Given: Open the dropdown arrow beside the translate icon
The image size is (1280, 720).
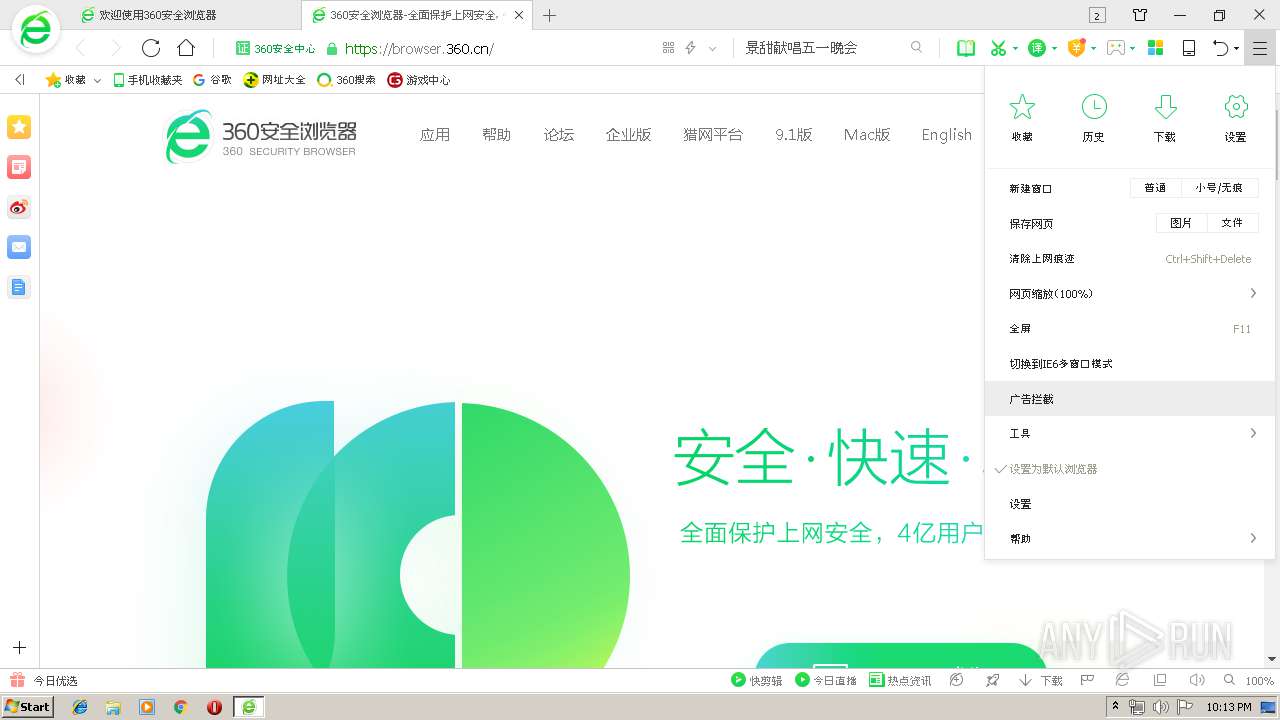Looking at the screenshot, I should pyautogui.click(x=1054, y=48).
